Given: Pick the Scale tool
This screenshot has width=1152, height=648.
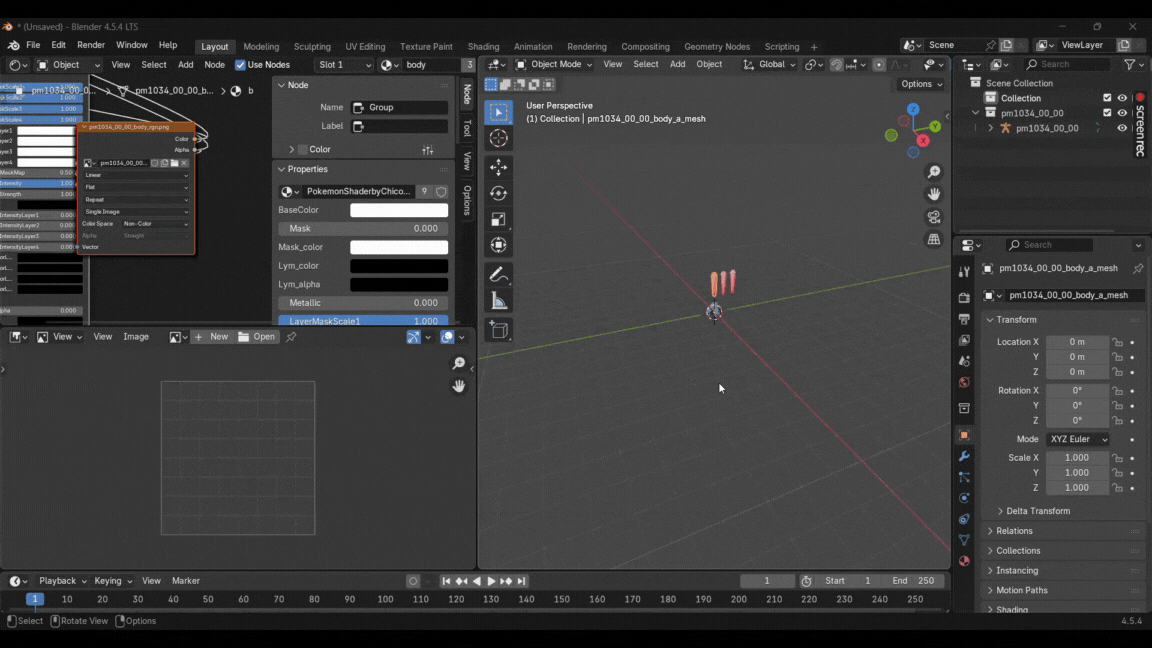Looking at the screenshot, I should [x=499, y=219].
